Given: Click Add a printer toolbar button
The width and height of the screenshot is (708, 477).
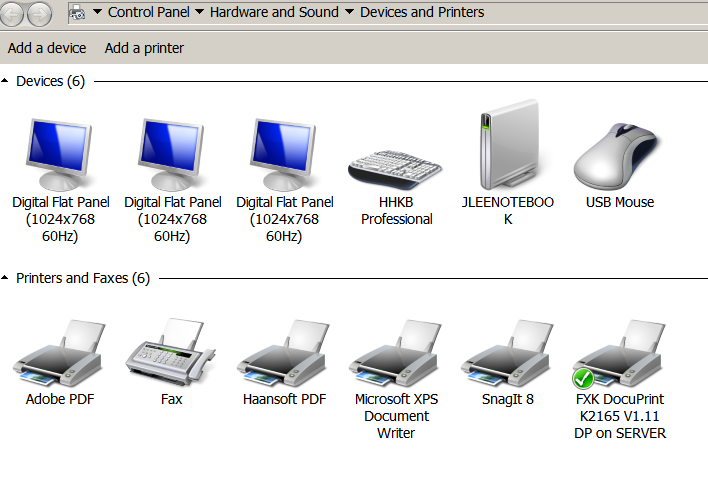Looking at the screenshot, I should tap(144, 48).
